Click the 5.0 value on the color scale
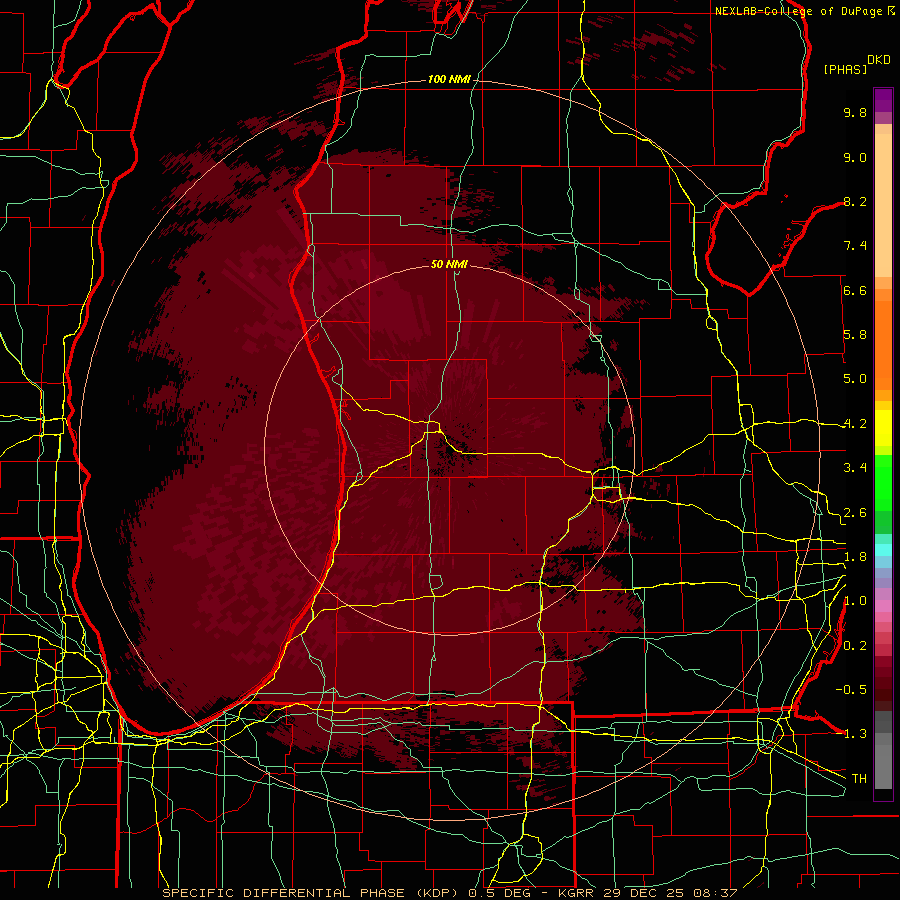The image size is (900, 900). 855,379
